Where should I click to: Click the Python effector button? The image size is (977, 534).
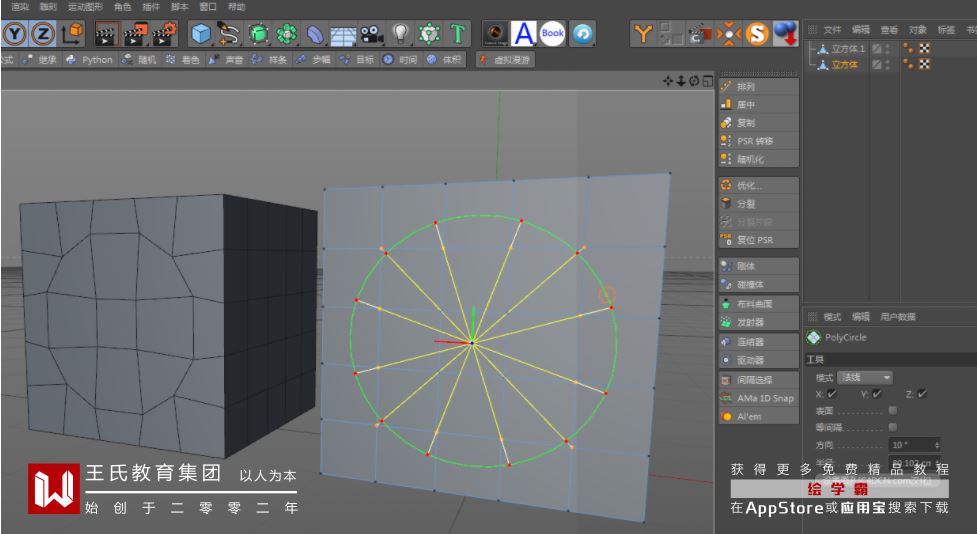pos(89,60)
